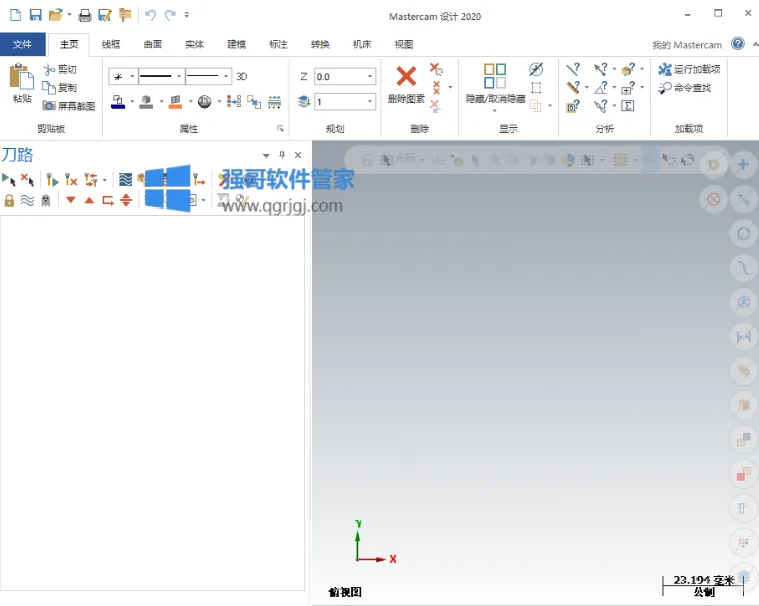Click the analyze entity properties icon

point(573,69)
